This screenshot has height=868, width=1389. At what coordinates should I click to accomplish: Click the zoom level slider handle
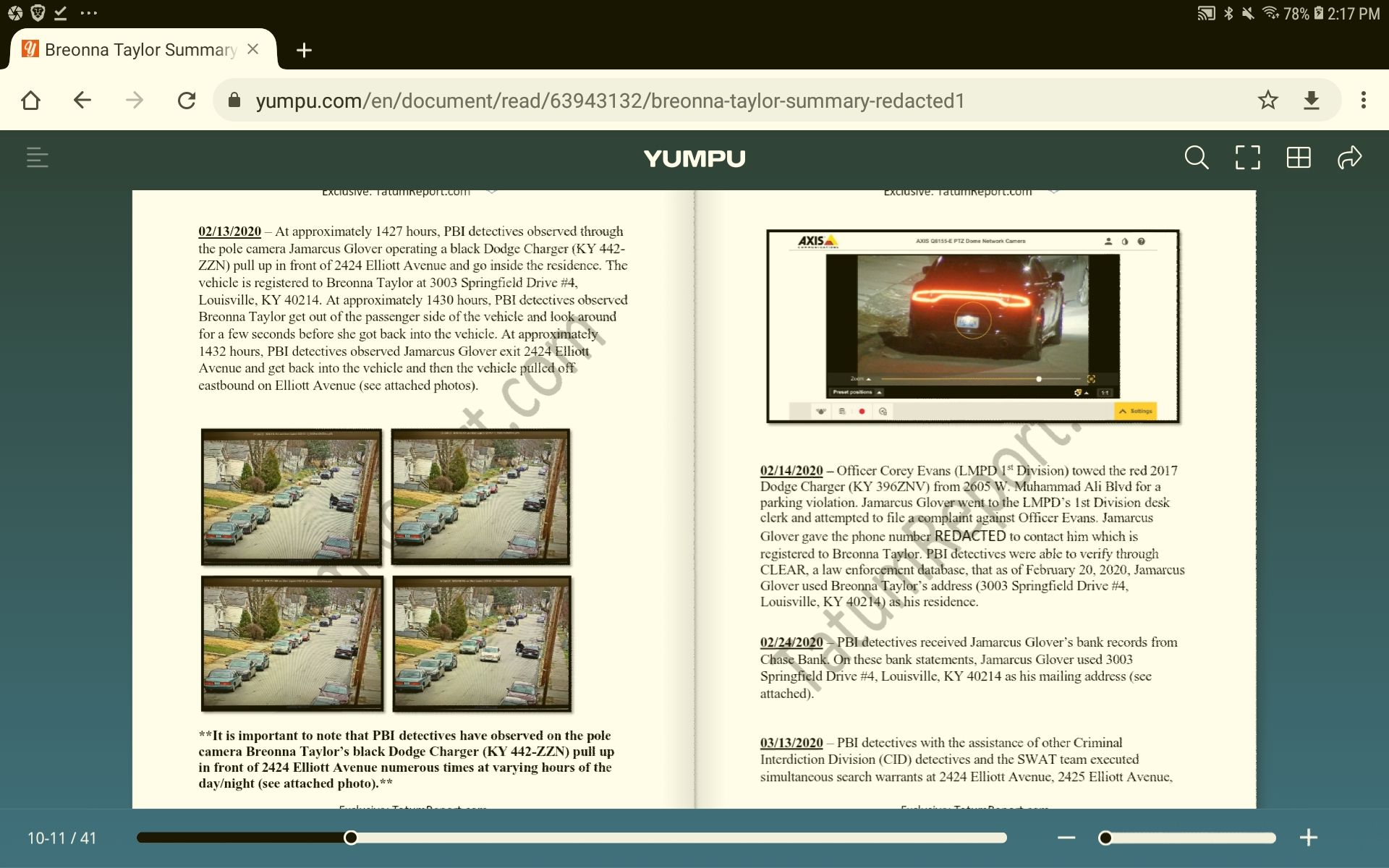1105,838
